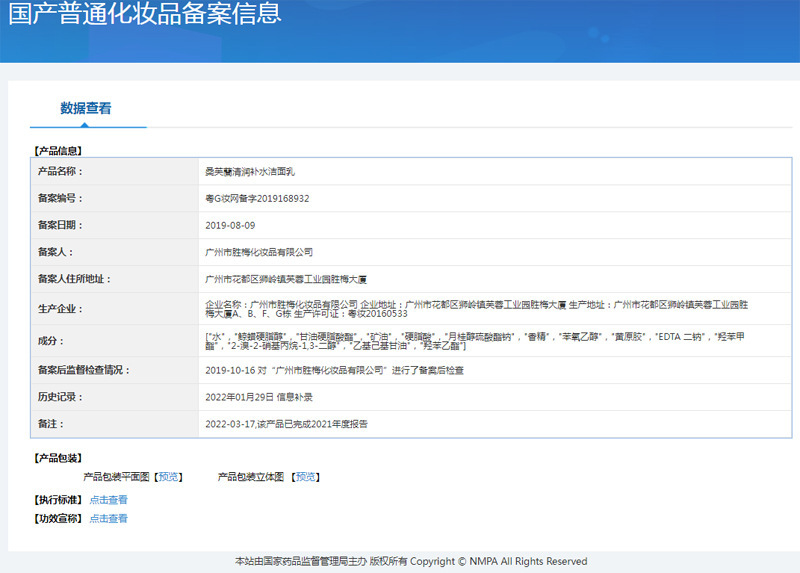800x573 pixels.
Task: Click the 成分 row label
Action: click(x=50, y=341)
